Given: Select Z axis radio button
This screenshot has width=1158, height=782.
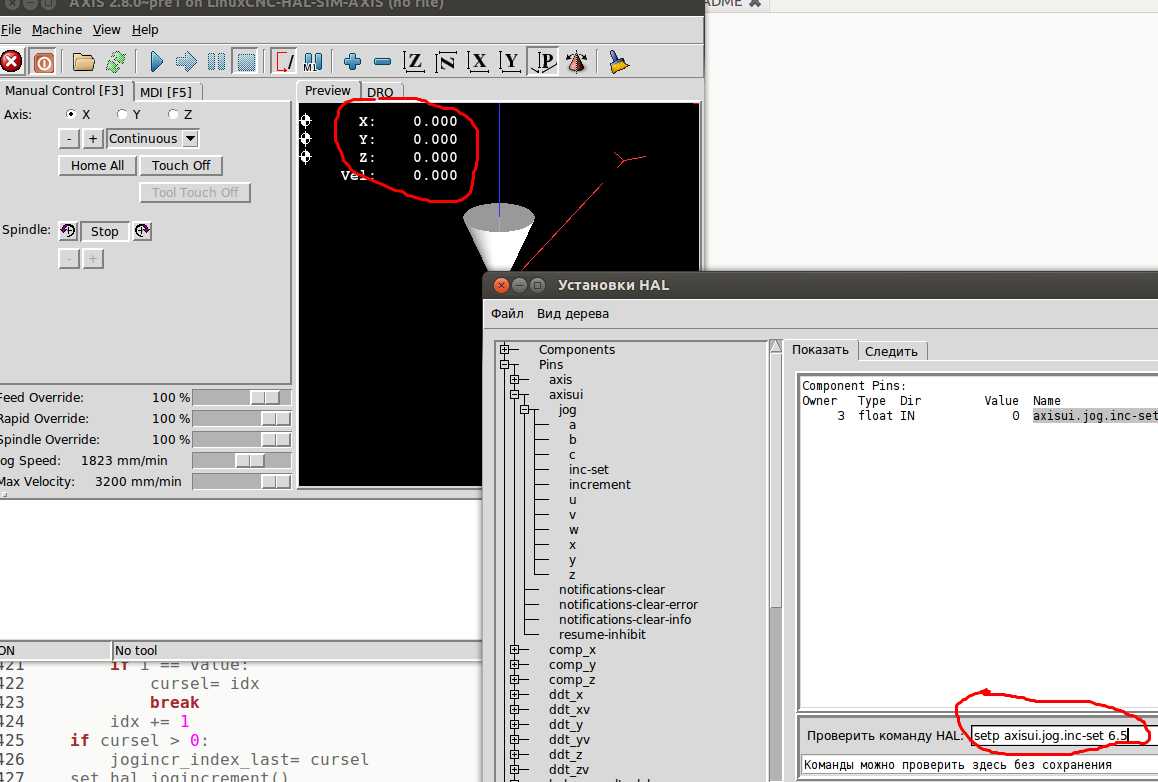Looking at the screenshot, I should point(174,114).
